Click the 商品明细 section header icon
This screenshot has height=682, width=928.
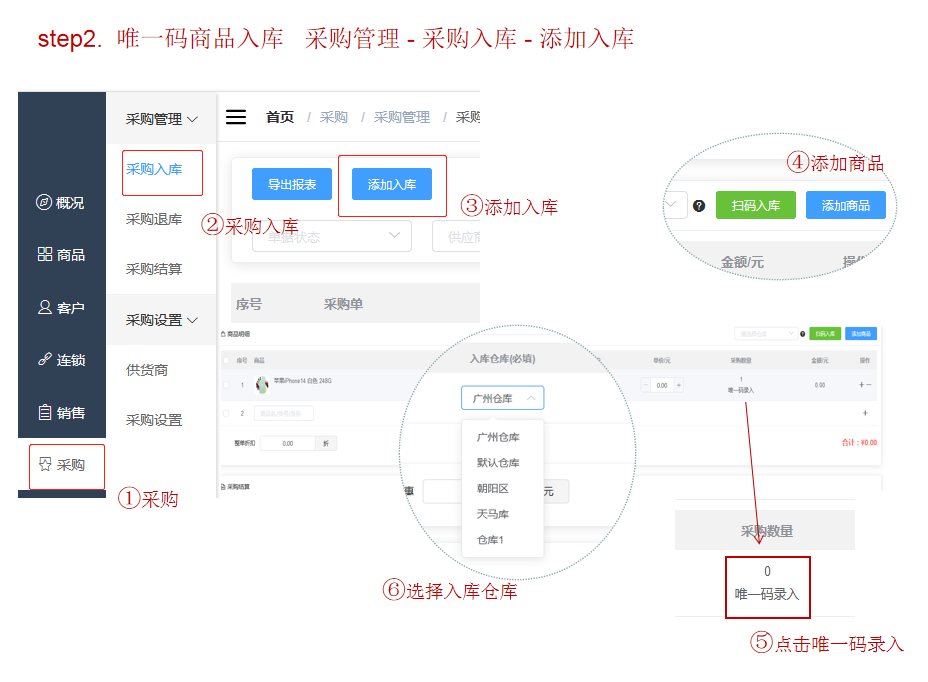pyautogui.click(x=223, y=334)
